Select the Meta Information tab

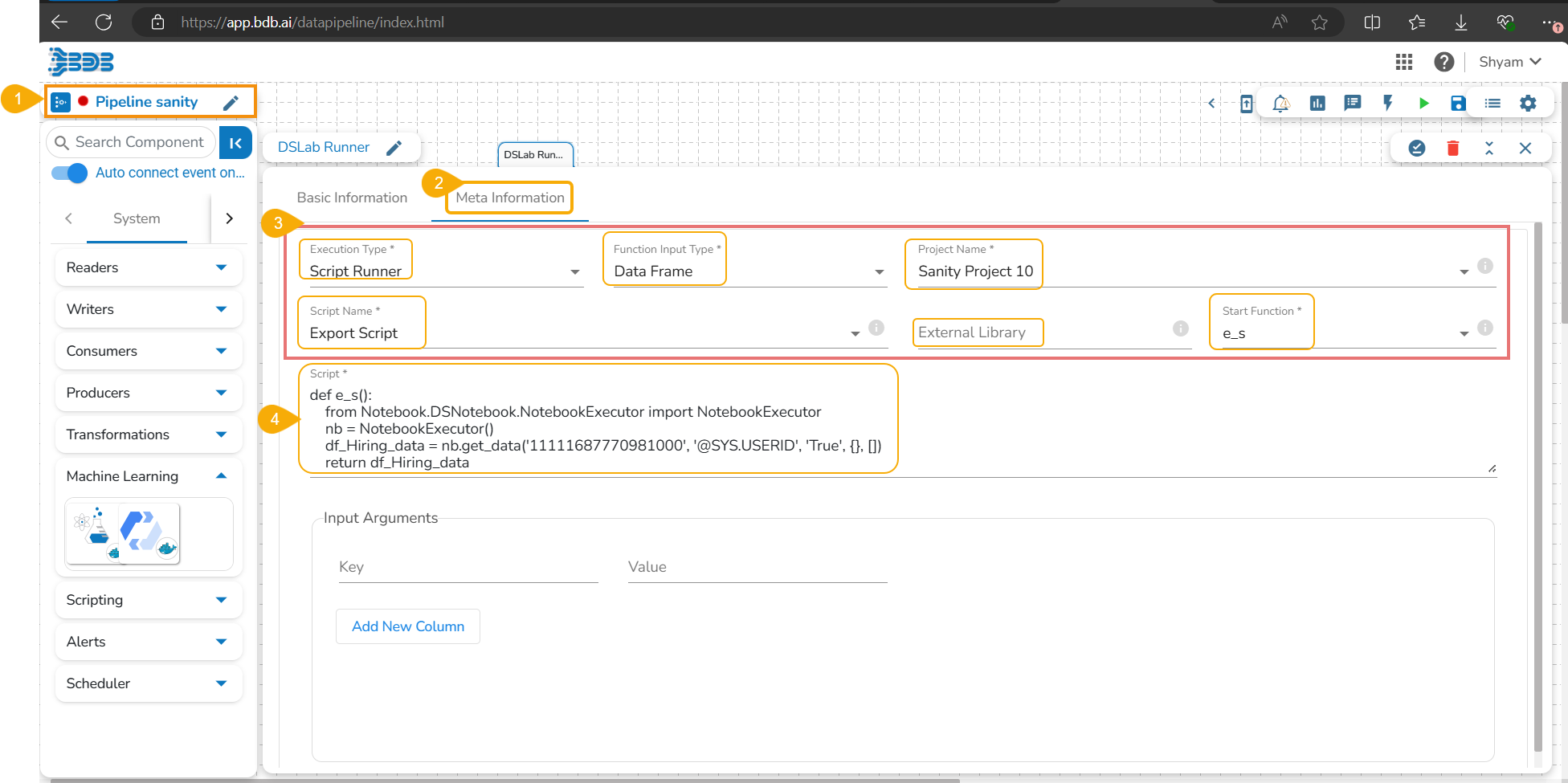tap(510, 198)
